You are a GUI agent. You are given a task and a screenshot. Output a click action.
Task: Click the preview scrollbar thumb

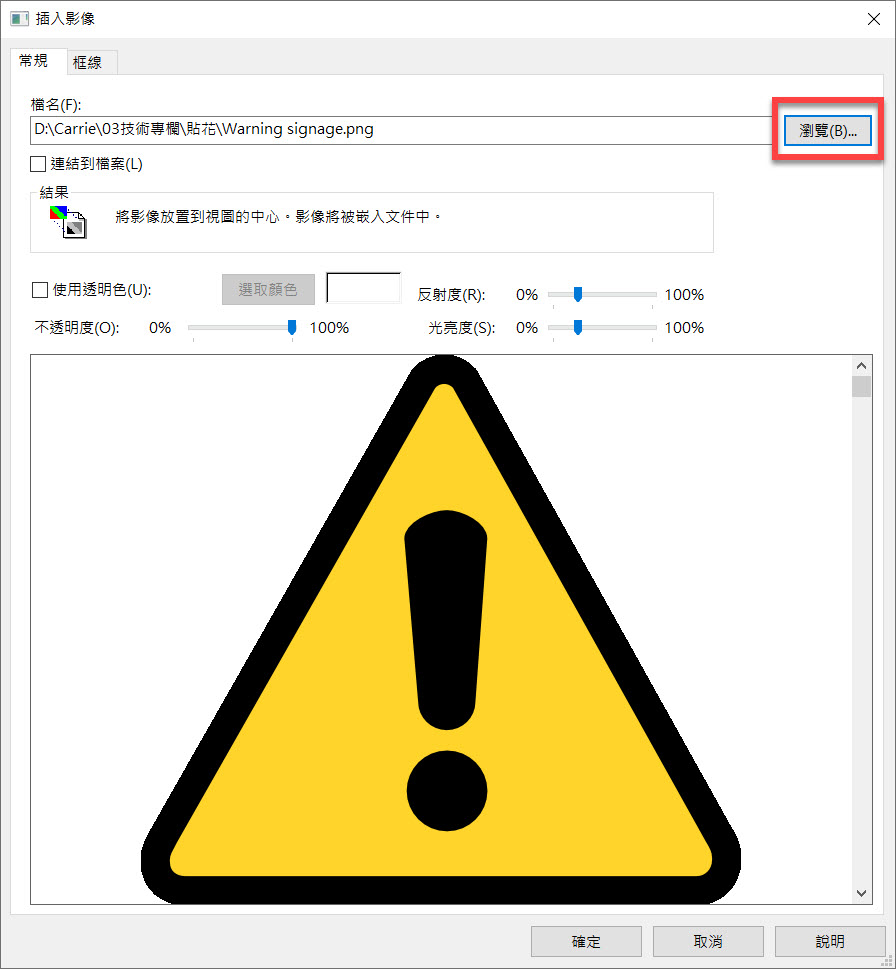coord(861,386)
